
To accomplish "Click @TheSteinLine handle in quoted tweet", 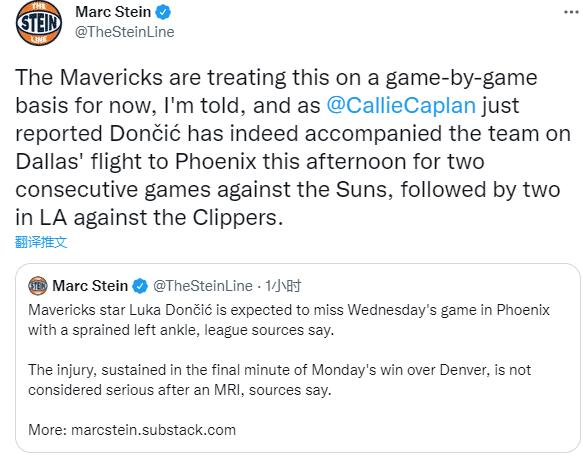I will 203,286.
